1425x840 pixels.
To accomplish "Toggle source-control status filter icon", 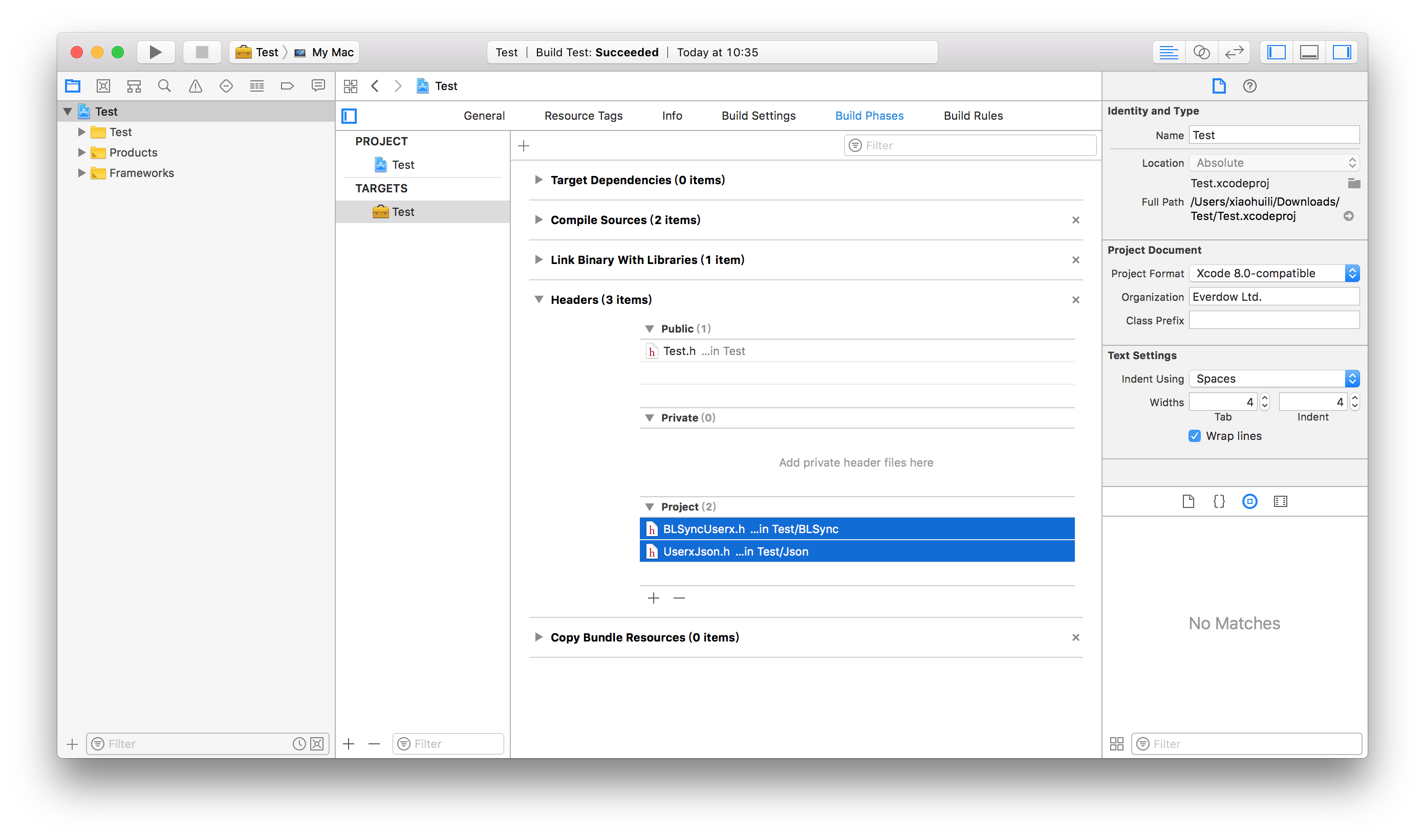I will tap(317, 744).
